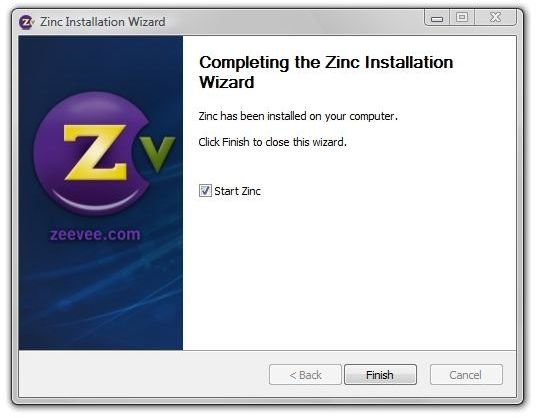536x418 pixels.
Task: Close the wizard using the X button
Action: [496, 17]
